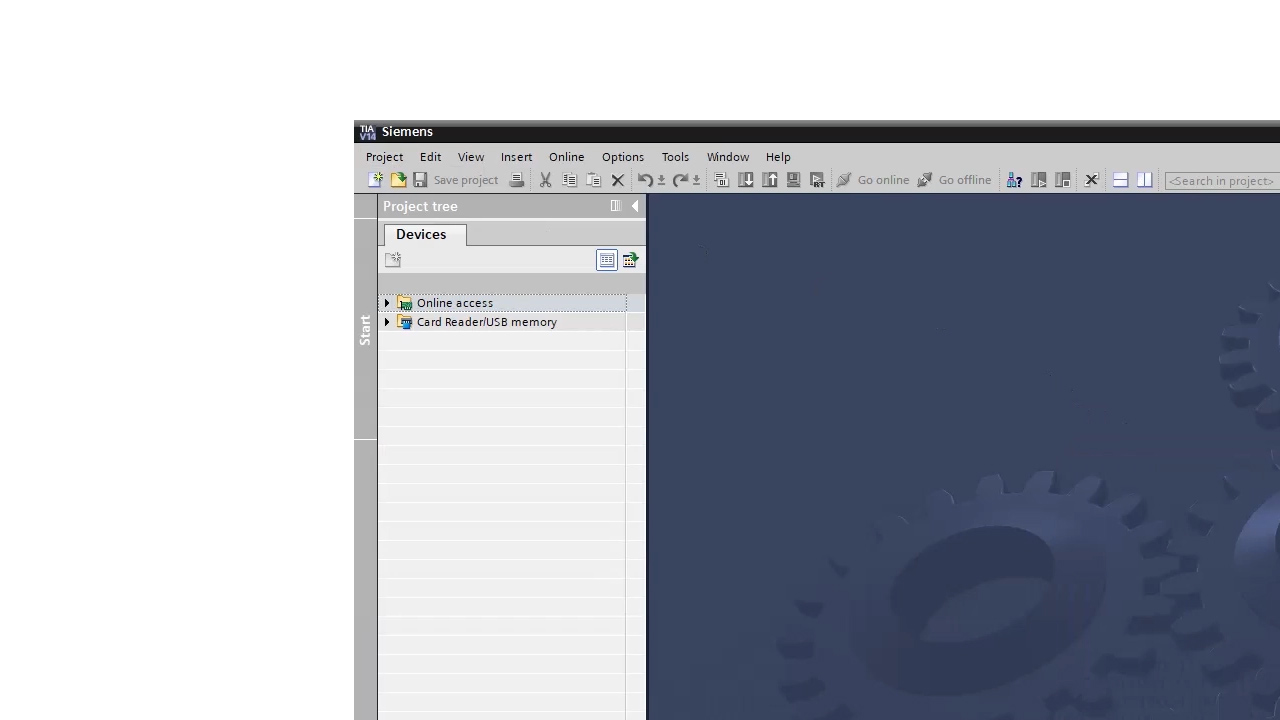Select the Download to device icon
Image resolution: width=1280 pixels, height=720 pixels.
point(745,179)
